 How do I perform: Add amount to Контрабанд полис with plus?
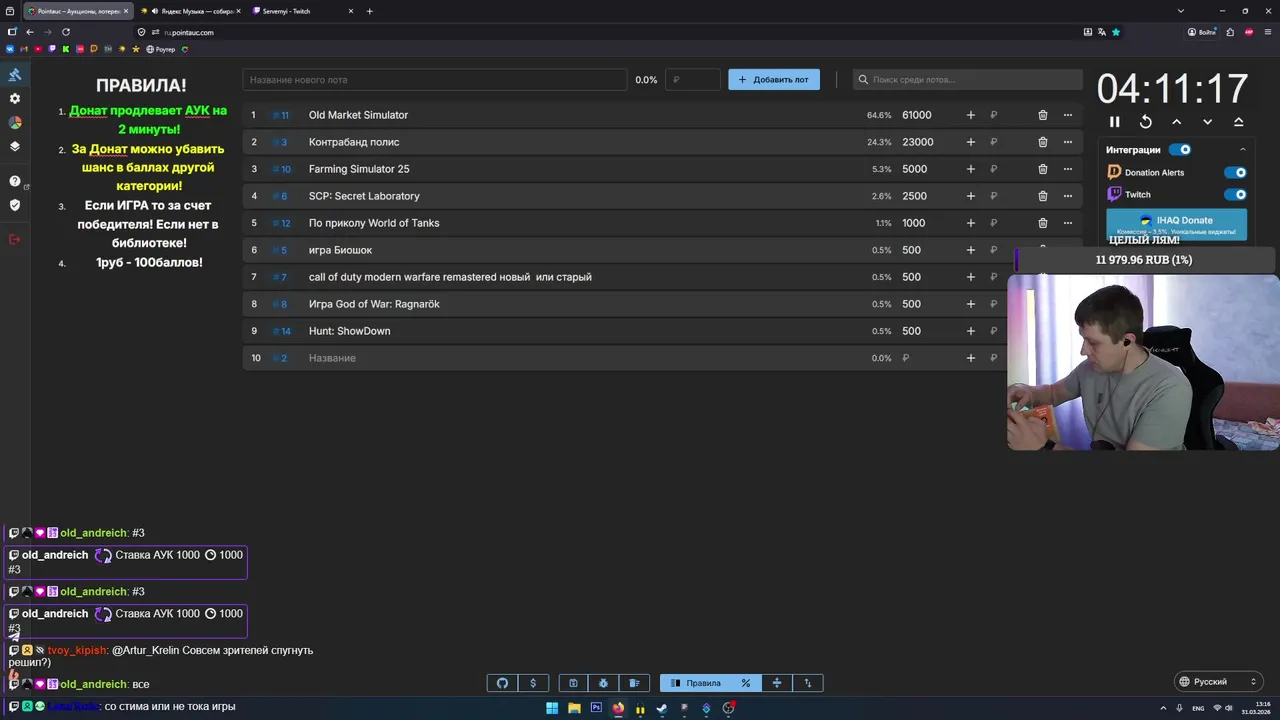click(970, 142)
